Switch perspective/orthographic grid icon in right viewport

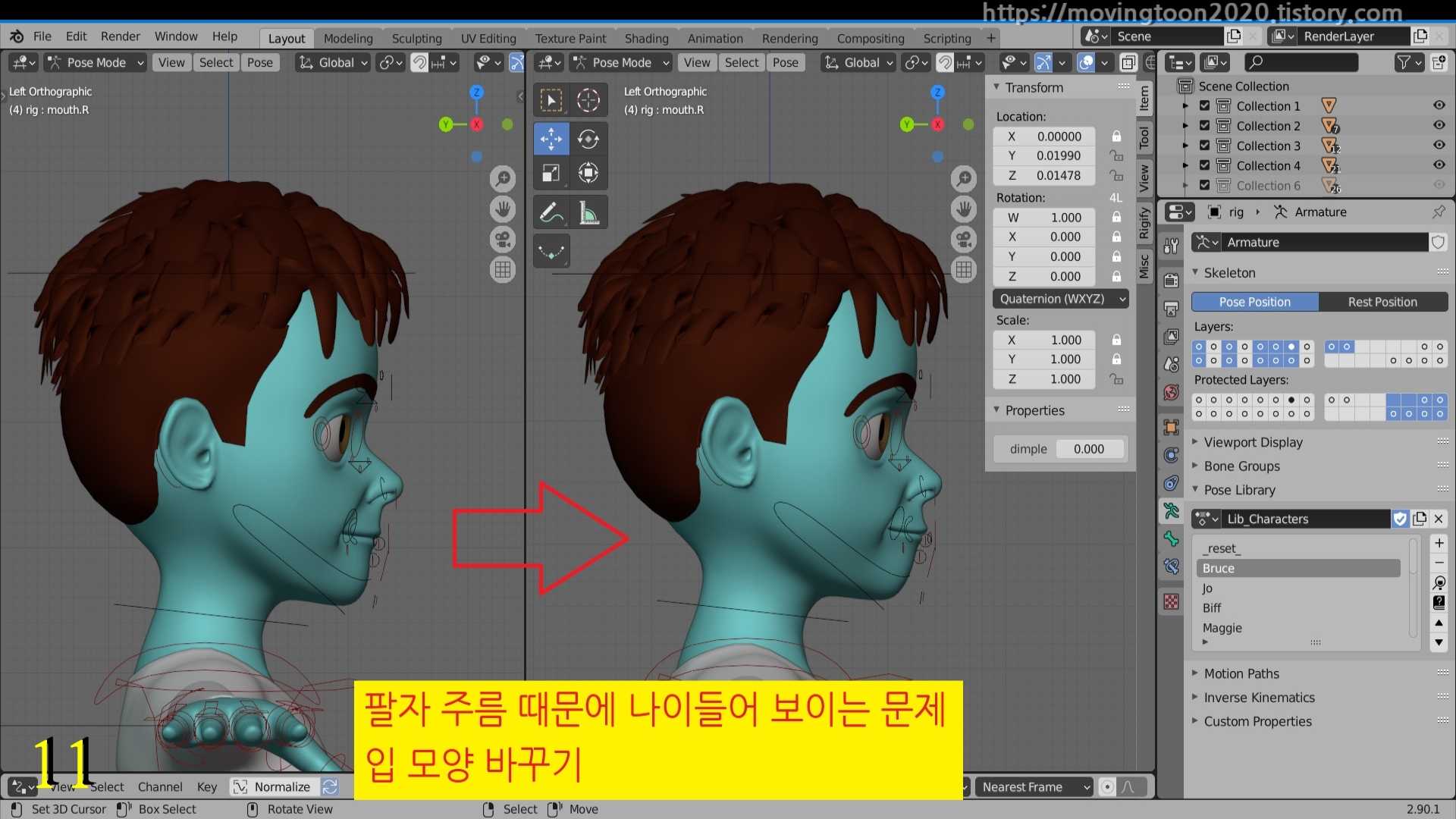click(x=964, y=270)
